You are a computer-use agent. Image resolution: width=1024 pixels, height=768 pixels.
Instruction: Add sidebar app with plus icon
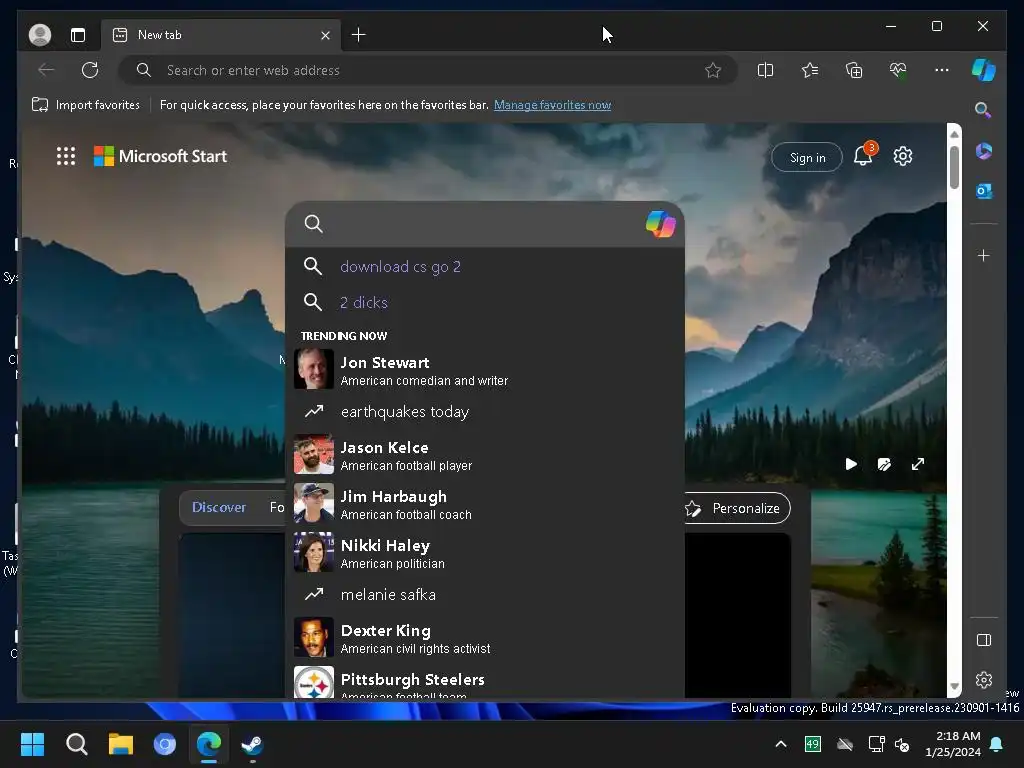point(984,255)
